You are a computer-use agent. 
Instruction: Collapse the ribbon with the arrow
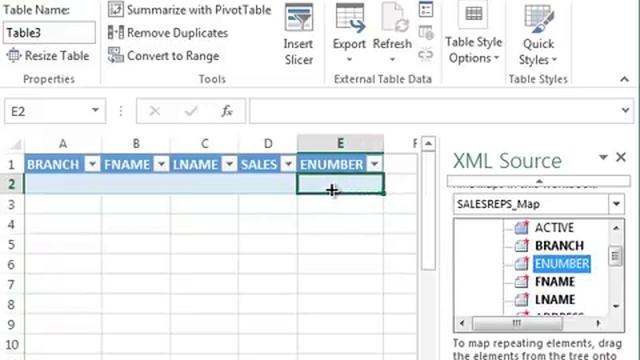[x=624, y=79]
